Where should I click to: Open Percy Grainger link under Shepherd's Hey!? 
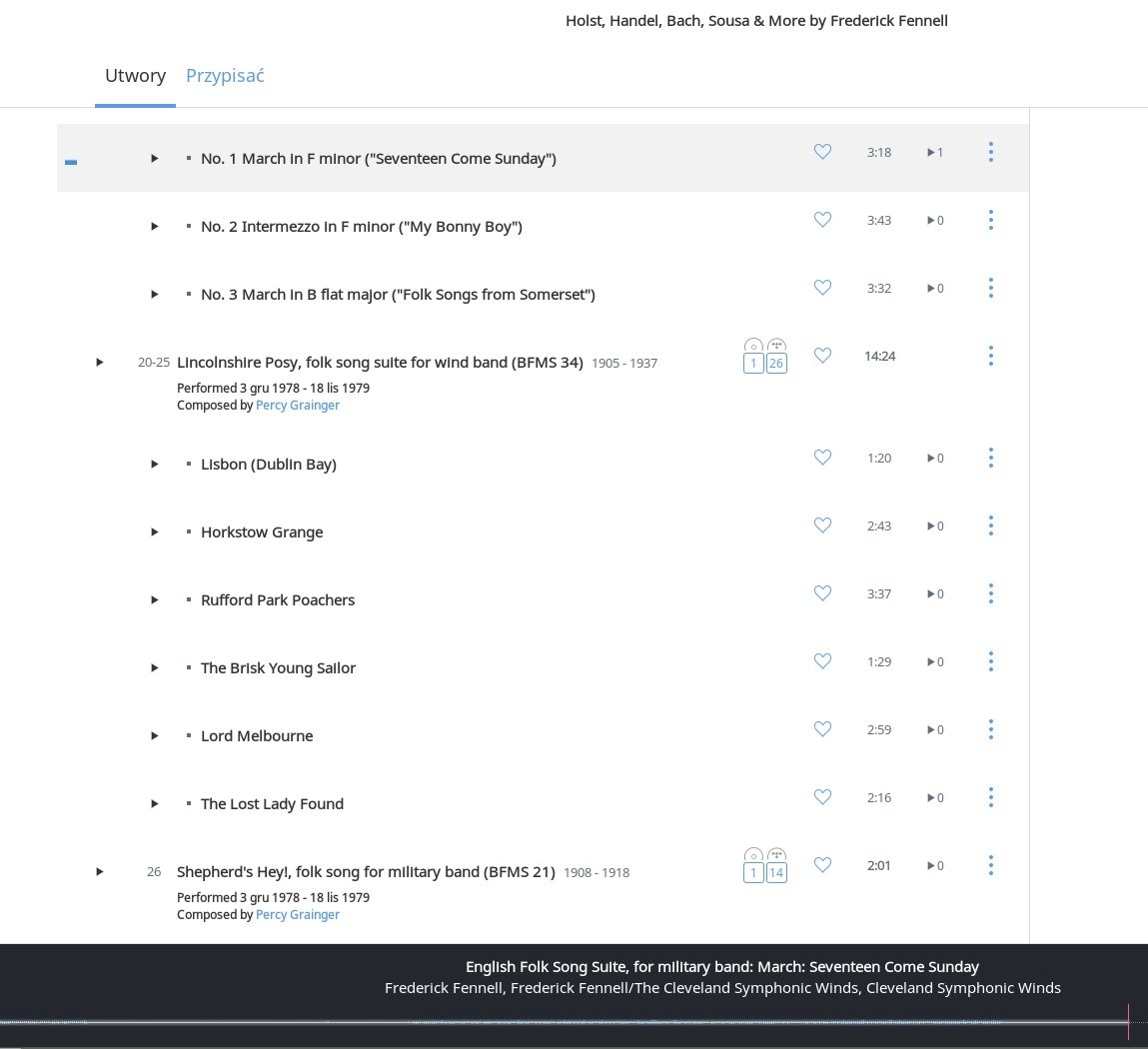[298, 914]
